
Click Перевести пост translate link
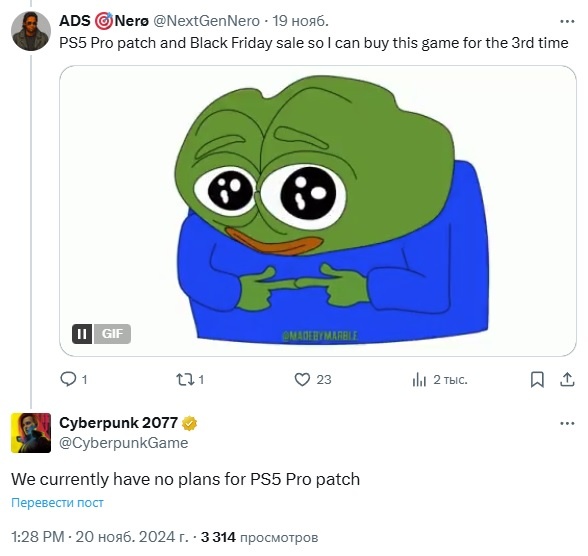click(57, 502)
